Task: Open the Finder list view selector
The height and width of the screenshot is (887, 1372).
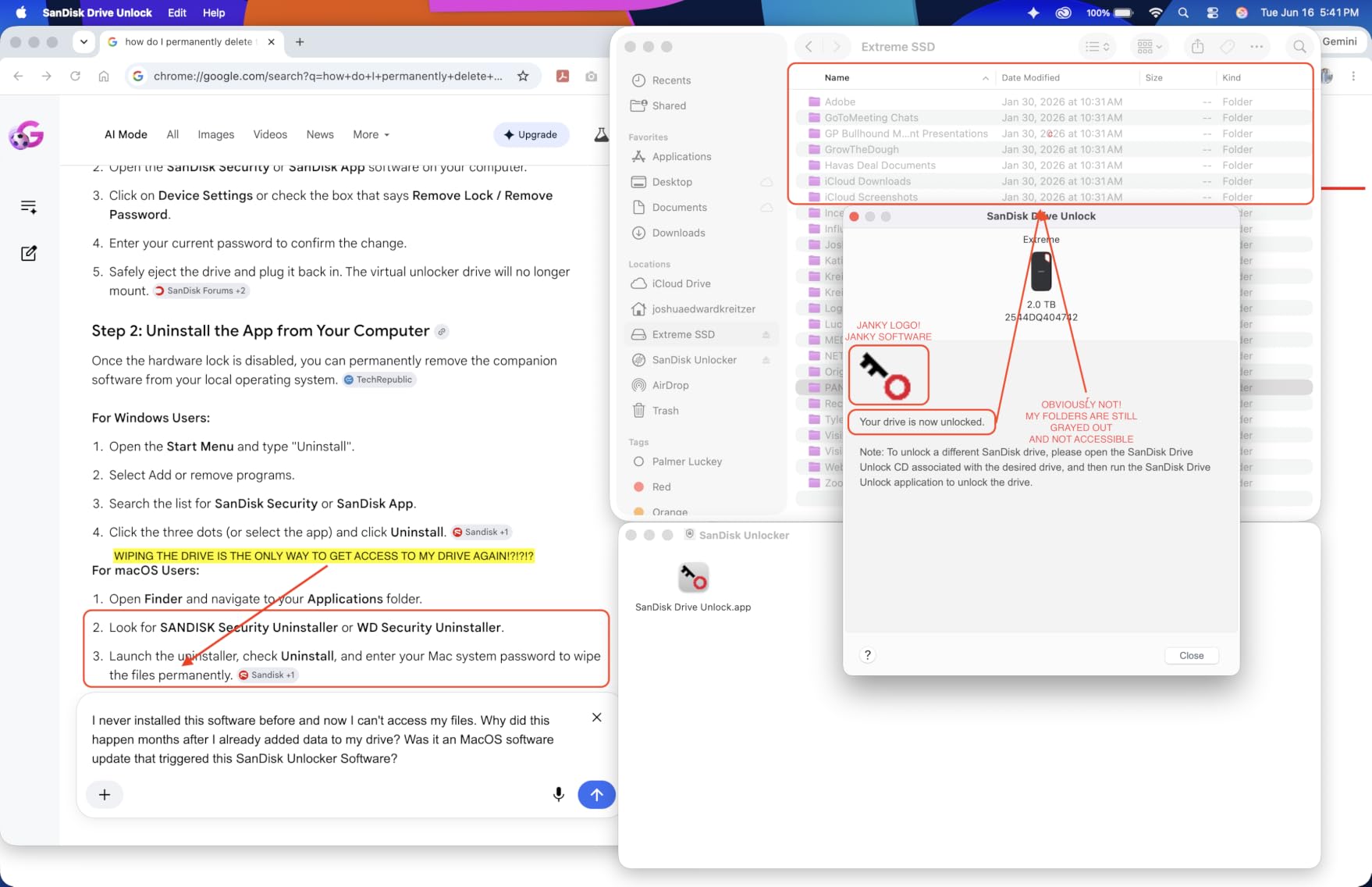Action: click(1097, 47)
